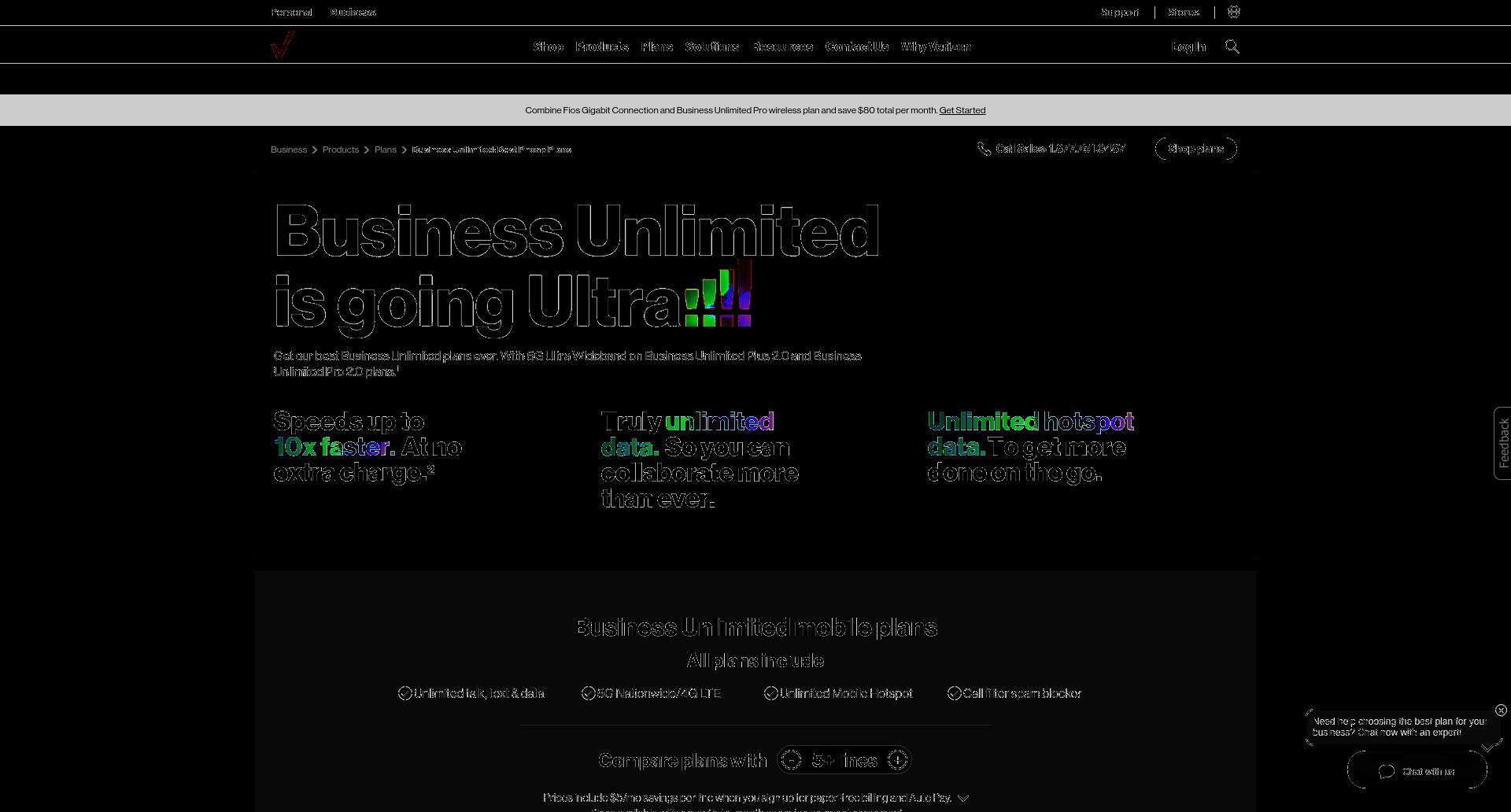Screen dimensions: 1511x812
Task: Expand the pricing details chevron
Action: (x=963, y=799)
